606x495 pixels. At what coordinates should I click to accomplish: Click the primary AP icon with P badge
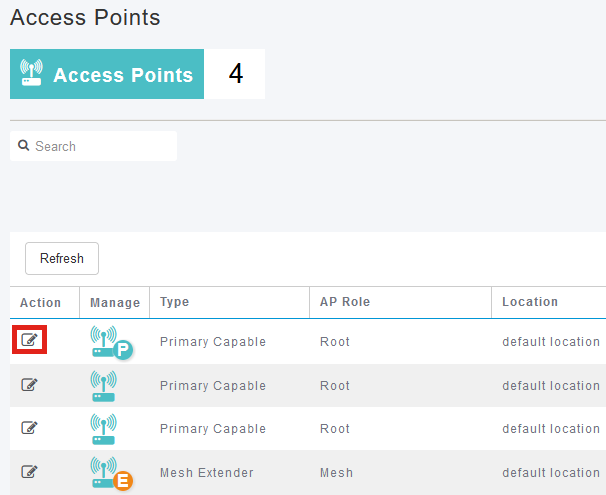coord(111,342)
